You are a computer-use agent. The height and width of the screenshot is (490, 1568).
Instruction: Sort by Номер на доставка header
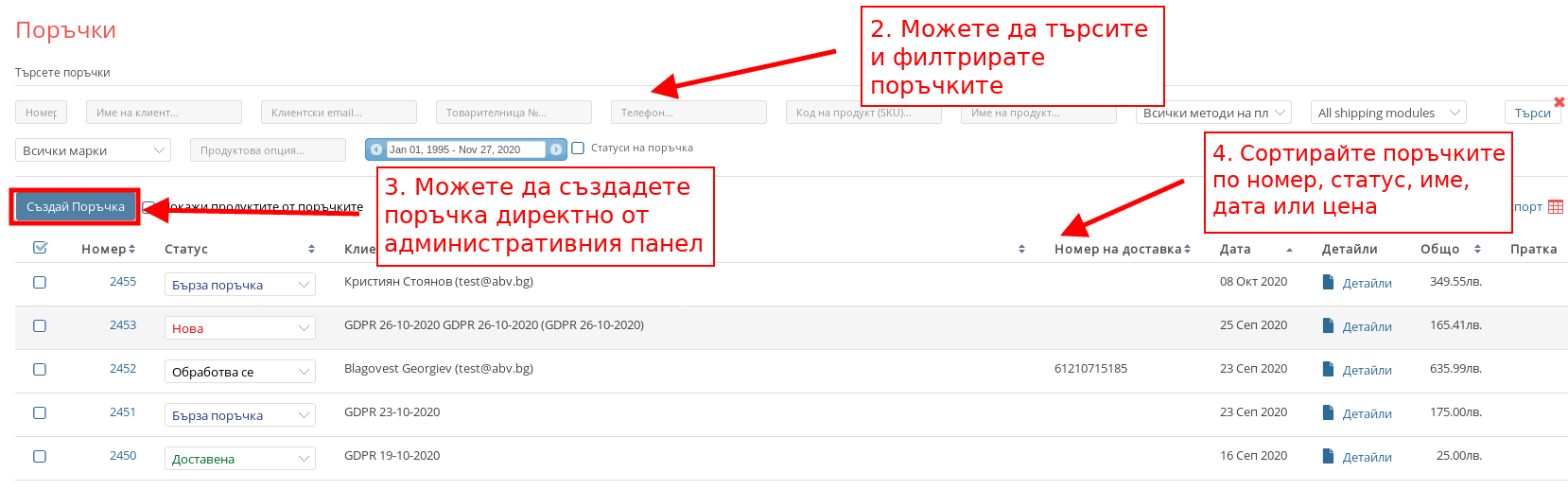click(1122, 249)
